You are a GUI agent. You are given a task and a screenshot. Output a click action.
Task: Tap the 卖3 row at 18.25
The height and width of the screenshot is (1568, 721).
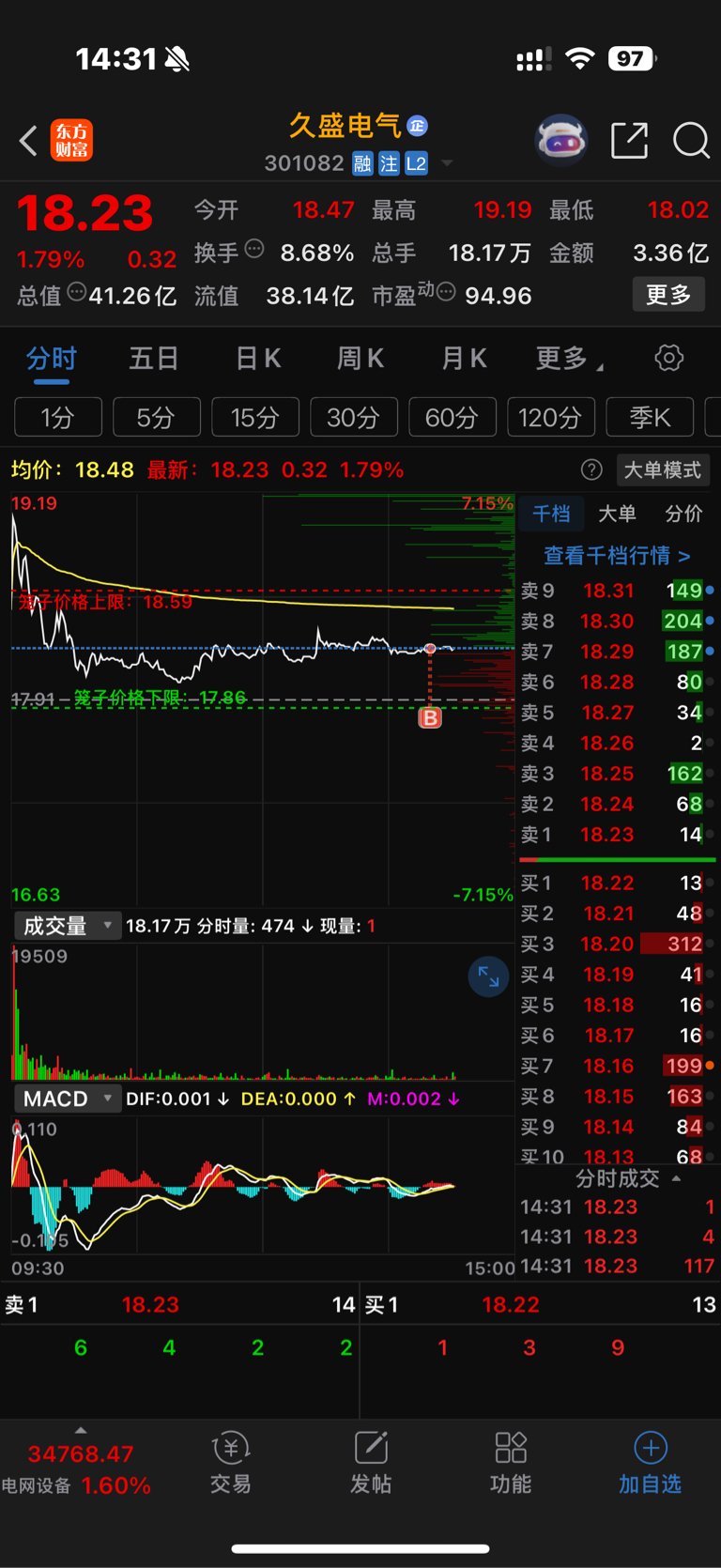pos(617,774)
